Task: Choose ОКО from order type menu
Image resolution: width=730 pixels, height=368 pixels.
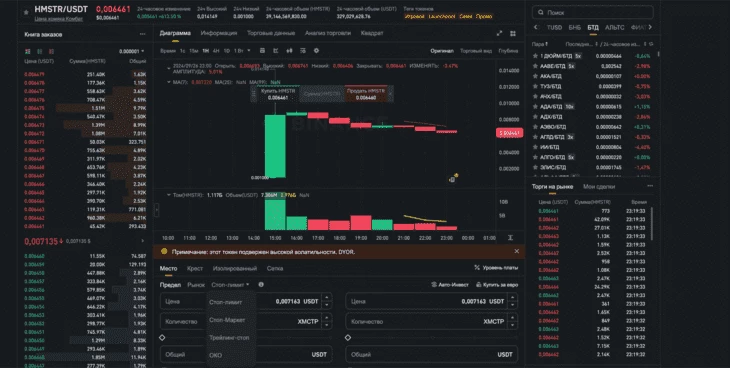Action: pyautogui.click(x=216, y=355)
